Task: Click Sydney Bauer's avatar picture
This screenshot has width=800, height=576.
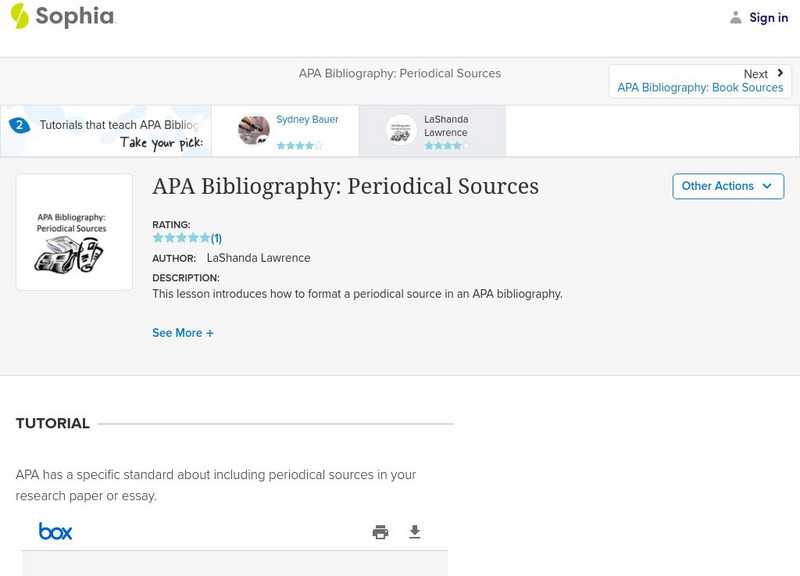Action: [254, 130]
